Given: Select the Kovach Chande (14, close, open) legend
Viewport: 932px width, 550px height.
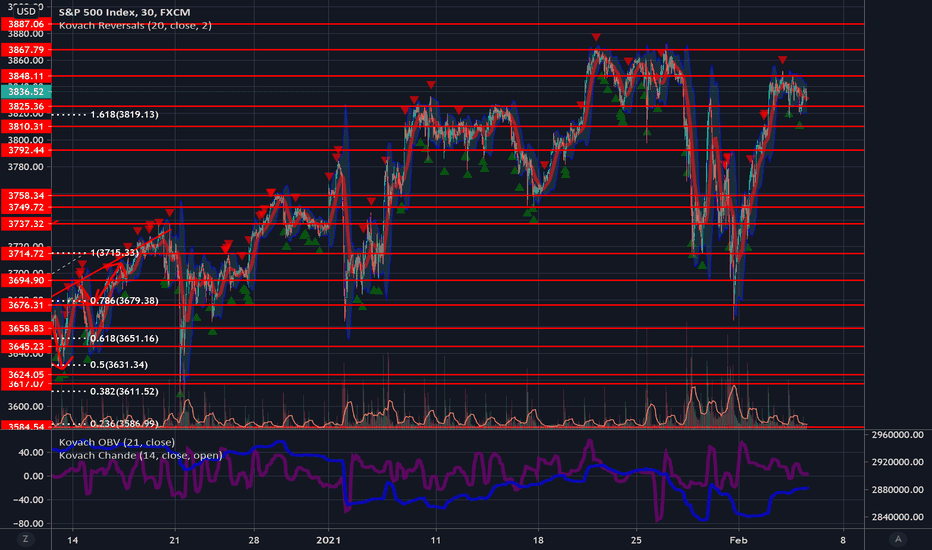Looking at the screenshot, I should 140,455.
